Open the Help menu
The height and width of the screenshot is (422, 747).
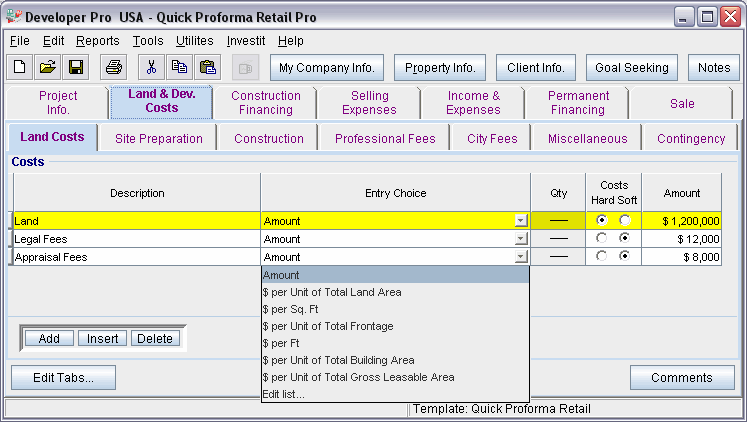point(291,41)
